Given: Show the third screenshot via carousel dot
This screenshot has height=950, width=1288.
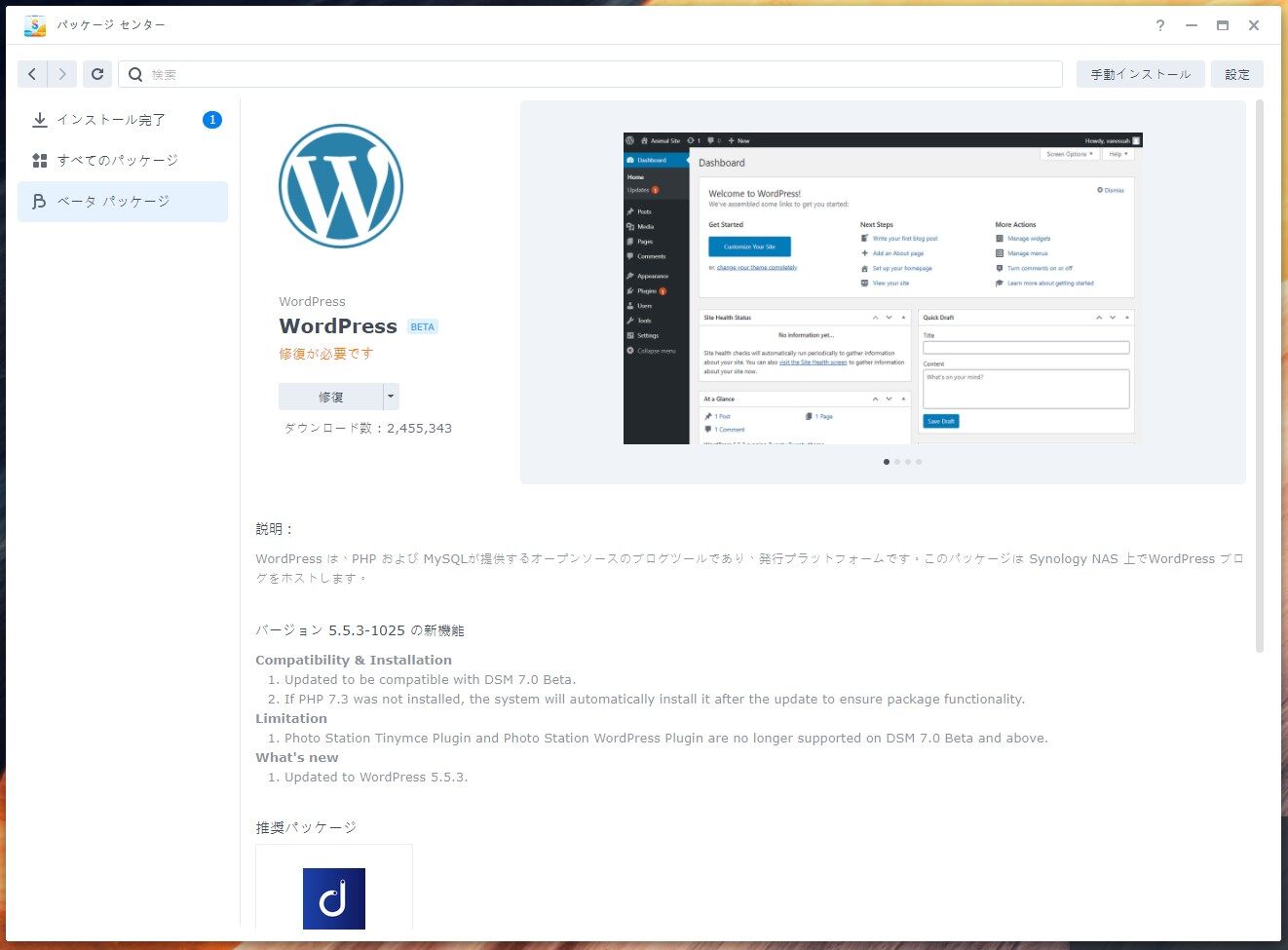Looking at the screenshot, I should (x=908, y=462).
